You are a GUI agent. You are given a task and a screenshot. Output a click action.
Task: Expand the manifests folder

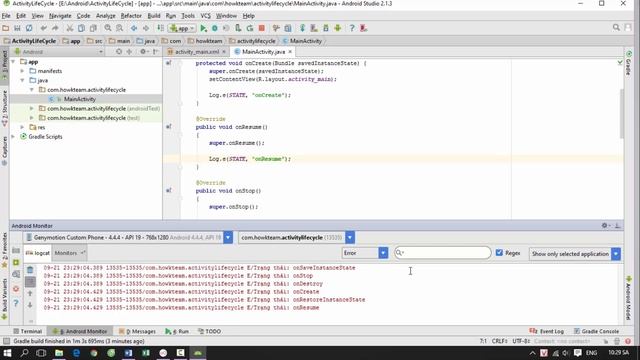22,71
